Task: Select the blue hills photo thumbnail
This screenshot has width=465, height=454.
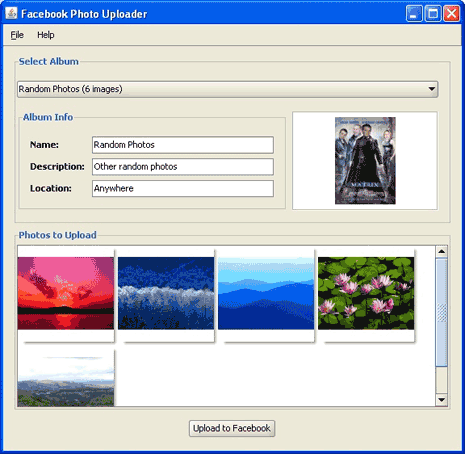Action: pyautogui.click(x=266, y=293)
